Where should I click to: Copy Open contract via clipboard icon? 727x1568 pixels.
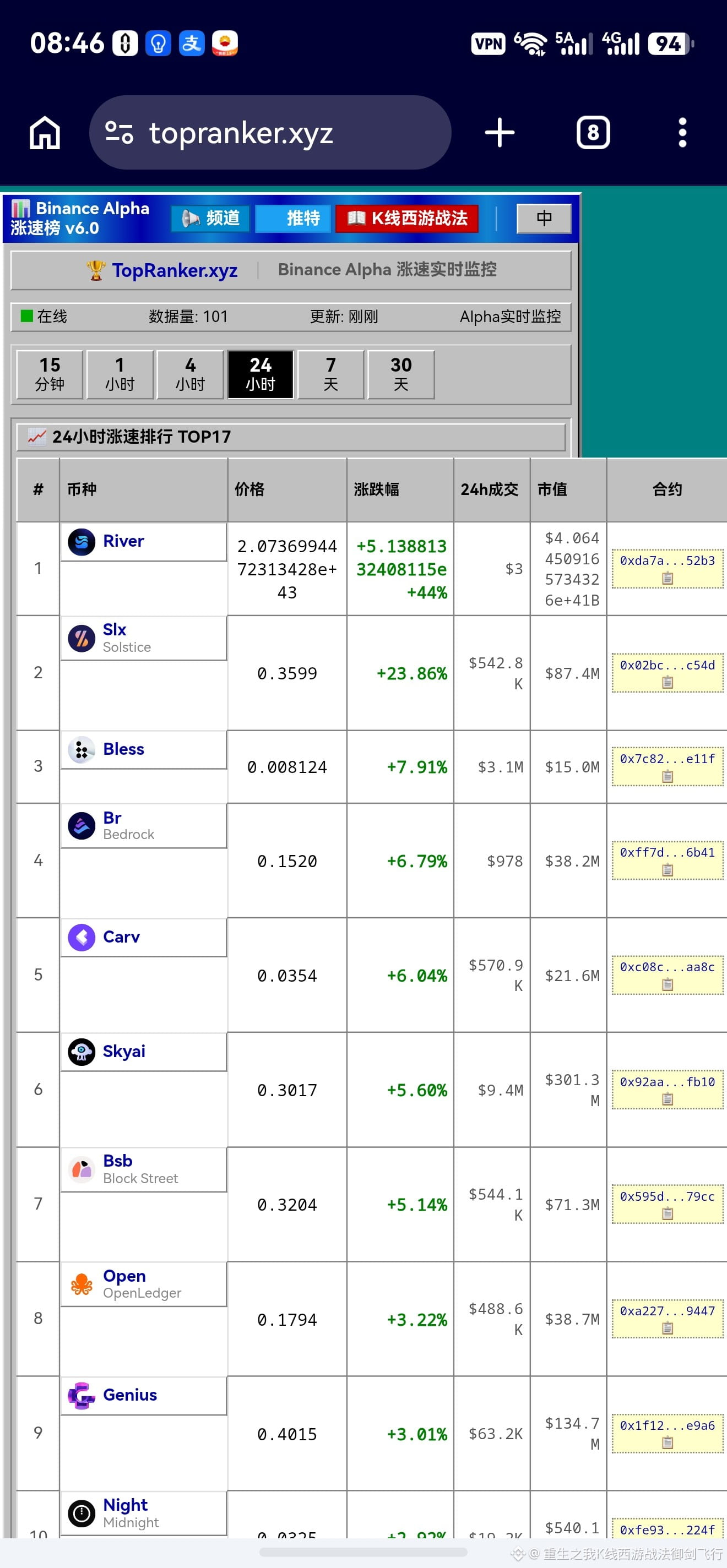coord(668,1328)
